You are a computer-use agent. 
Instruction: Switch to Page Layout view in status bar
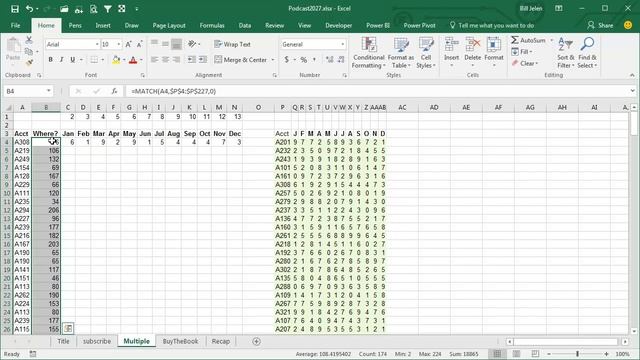[516, 354]
